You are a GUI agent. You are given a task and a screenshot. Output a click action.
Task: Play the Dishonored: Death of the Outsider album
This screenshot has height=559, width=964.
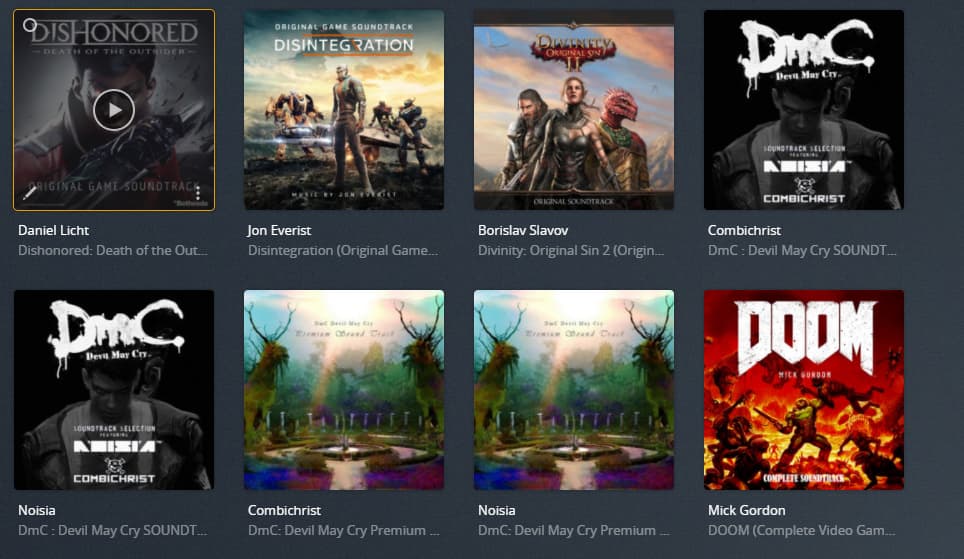[114, 110]
